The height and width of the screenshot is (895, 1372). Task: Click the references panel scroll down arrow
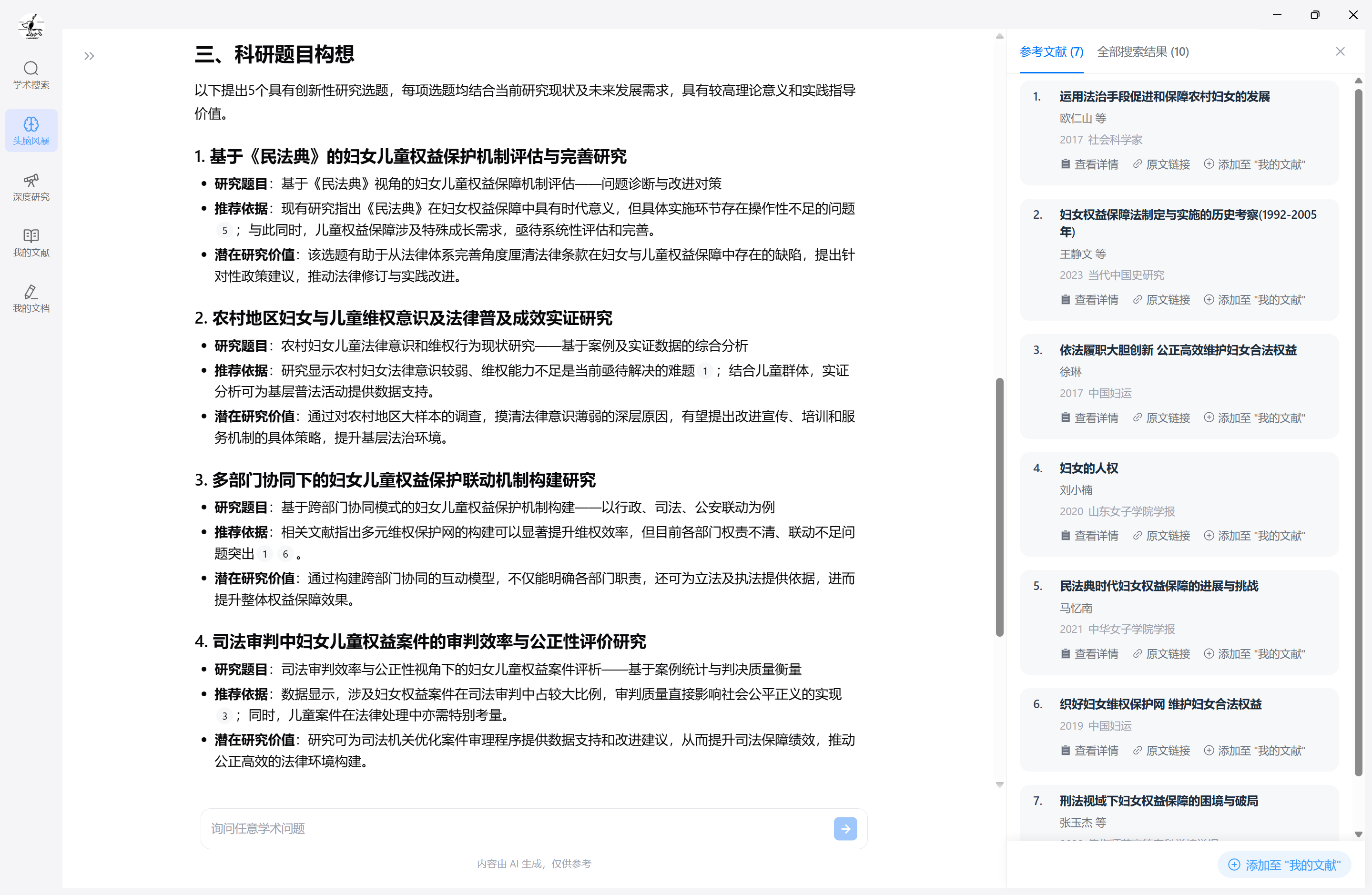1358,834
